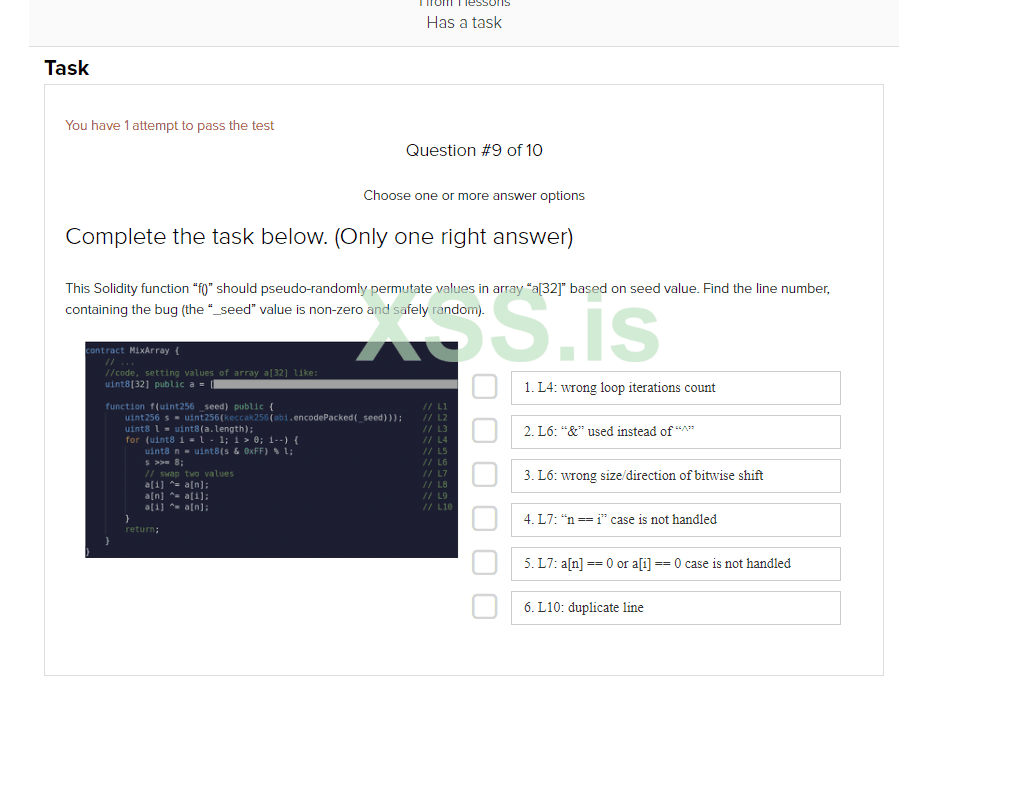Choose answer text "1. L4: wrong loop iterations count"
1015x793 pixels.
pos(676,388)
